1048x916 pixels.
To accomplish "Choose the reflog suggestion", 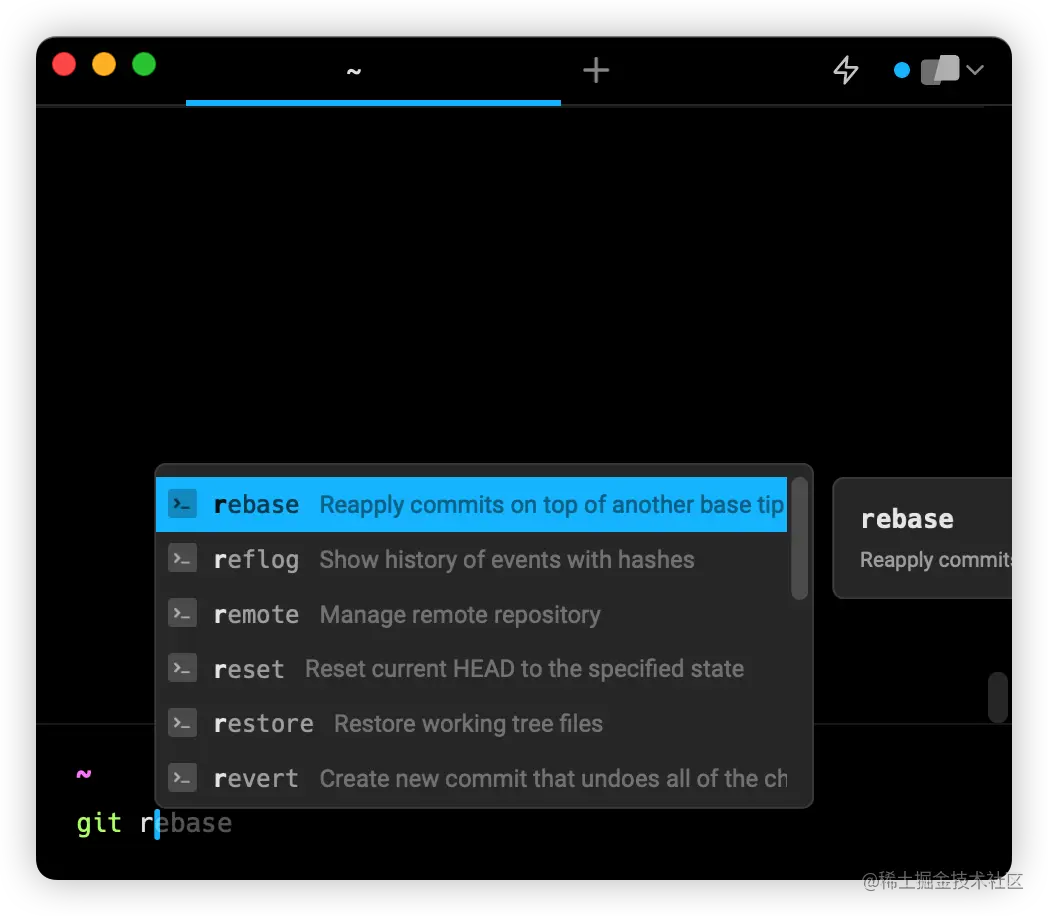I will (x=471, y=559).
